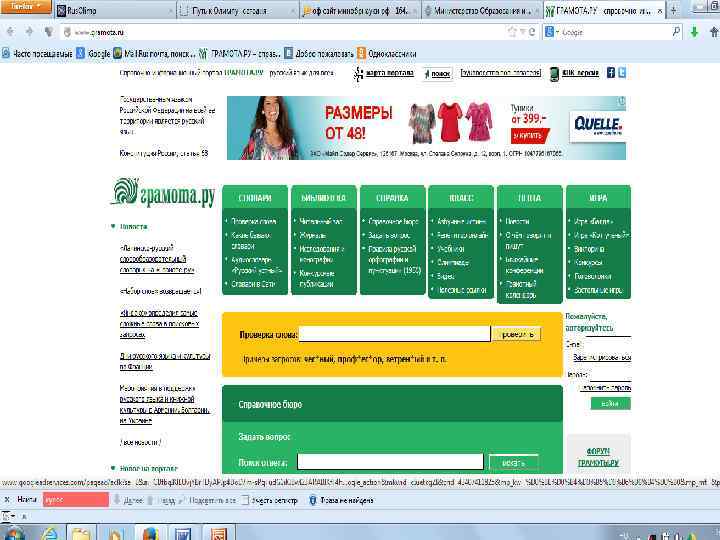Switch to the оф сайт минобр науки tab
720x540 pixels.
tap(360, 11)
